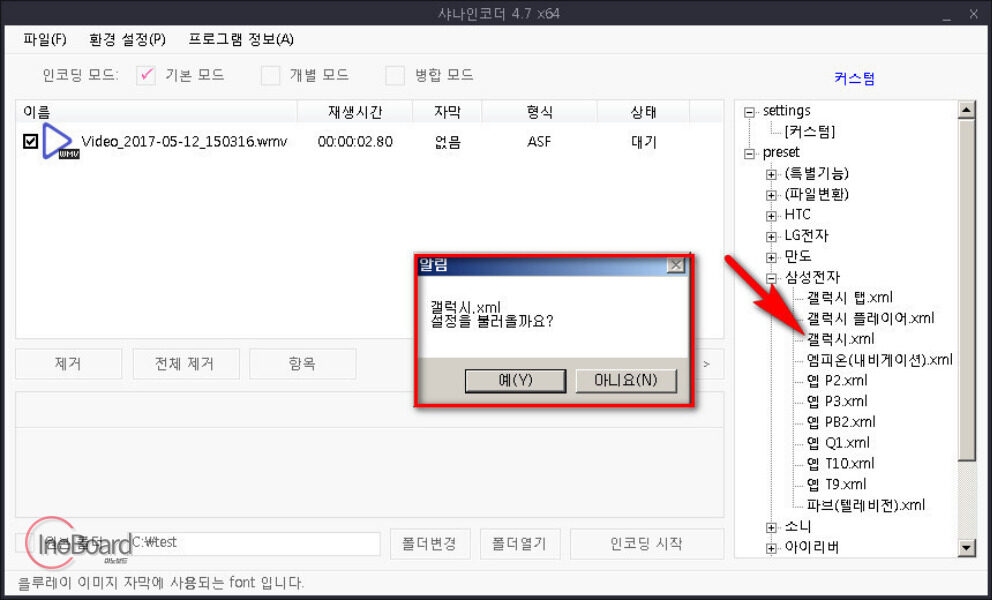Viewport: 994px width, 600px height.
Task: Select the 갤럭시 플레이어.xml preset
Action: [x=870, y=318]
